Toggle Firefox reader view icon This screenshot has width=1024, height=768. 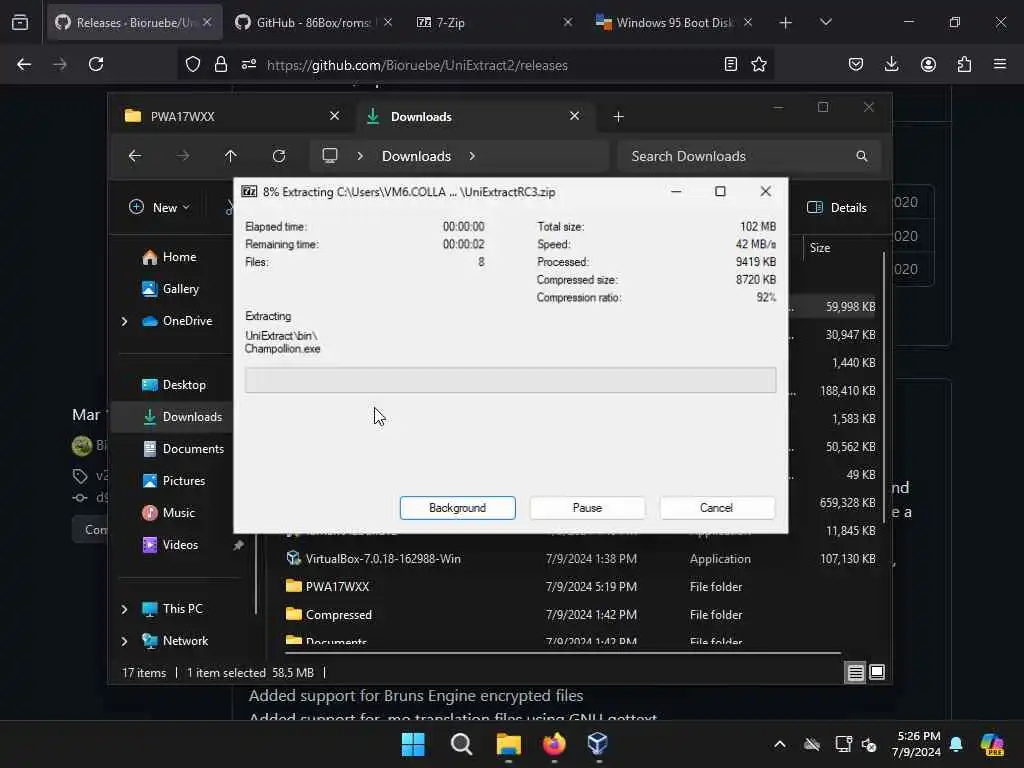point(731,64)
